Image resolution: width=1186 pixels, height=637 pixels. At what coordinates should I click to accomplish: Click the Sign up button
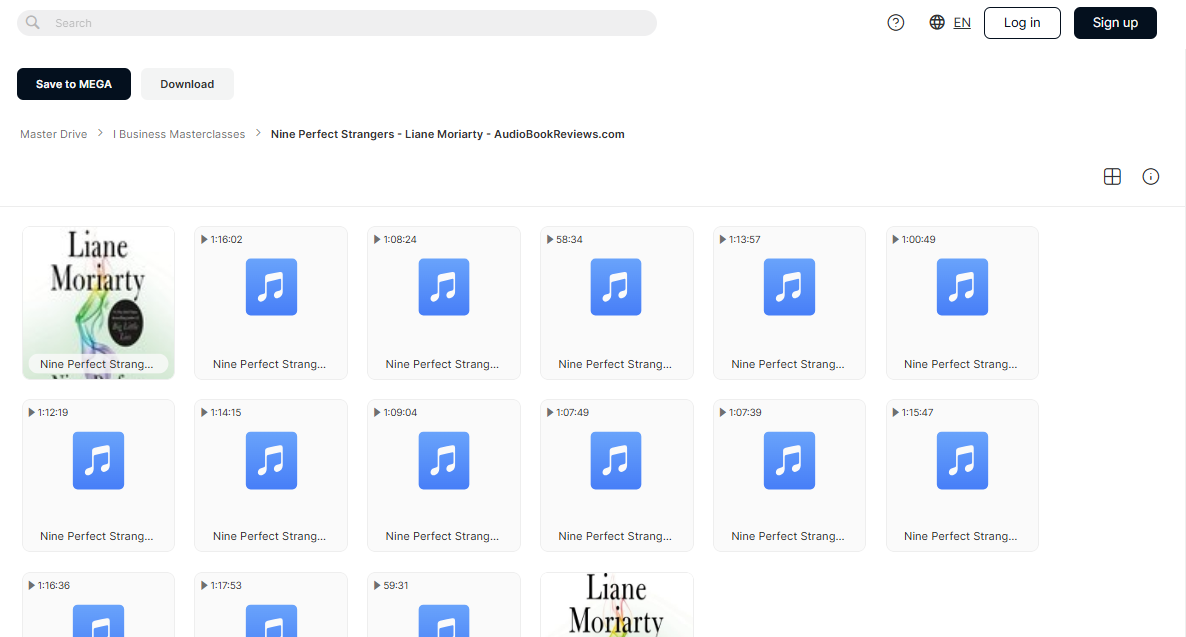(1115, 23)
